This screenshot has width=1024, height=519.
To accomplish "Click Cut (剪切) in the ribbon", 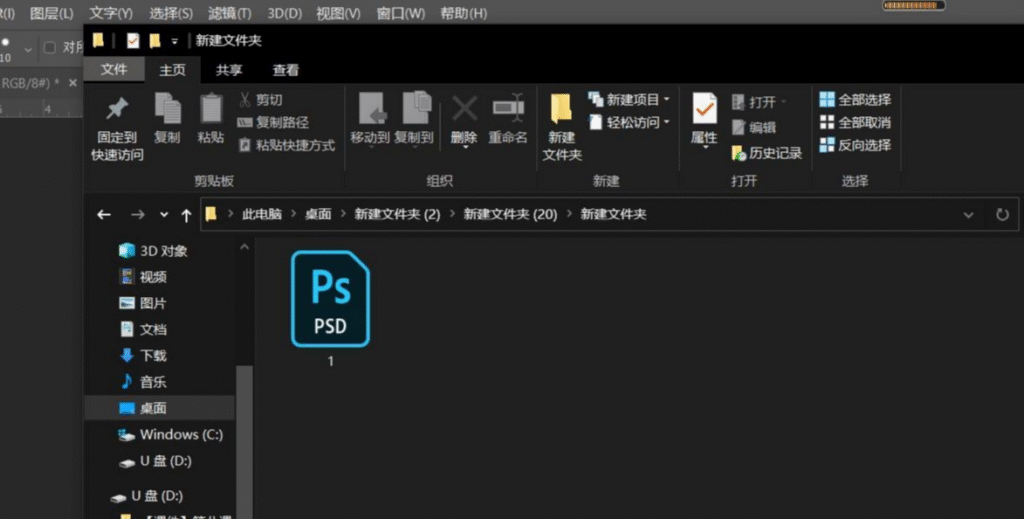I will 260,100.
